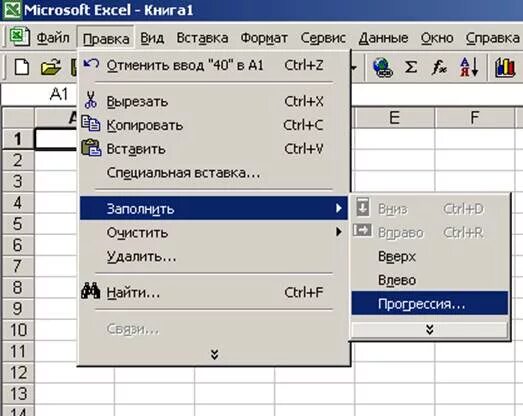523x416 pixels.
Task: Click the disabled Связи… entry
Action: 213,329
